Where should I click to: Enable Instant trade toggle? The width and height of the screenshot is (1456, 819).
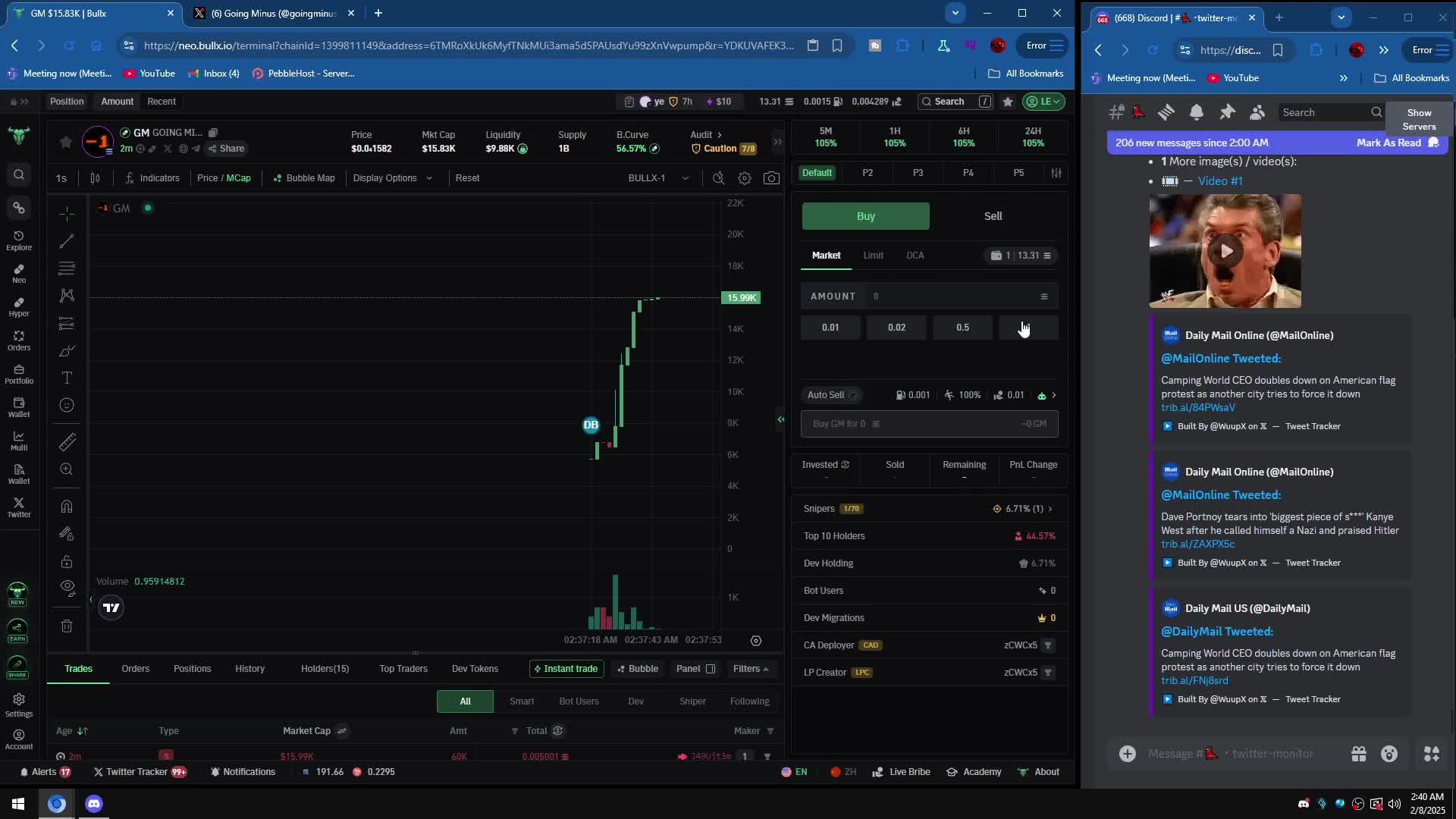click(566, 669)
